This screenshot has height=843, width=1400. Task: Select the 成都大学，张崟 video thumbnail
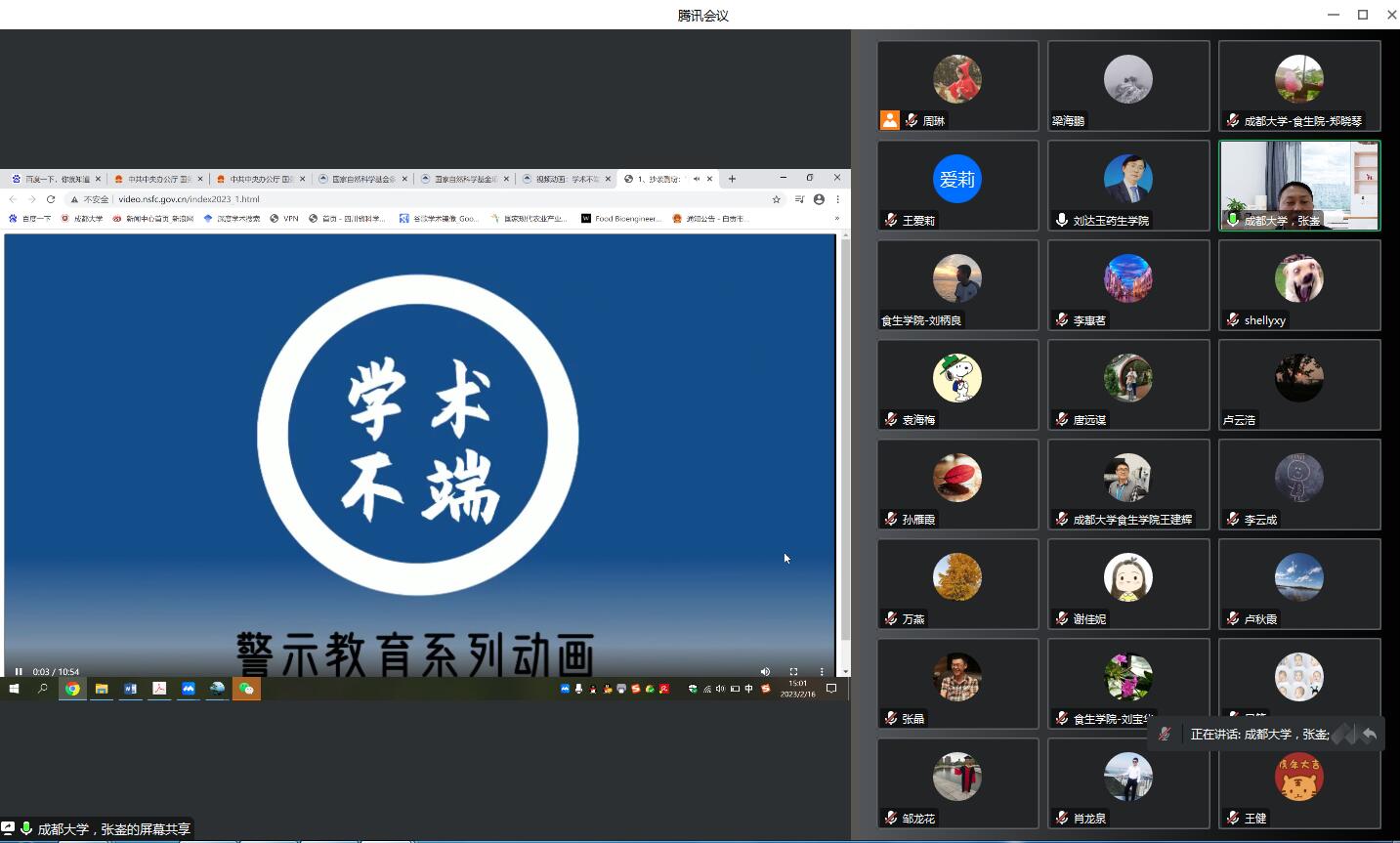pos(1298,186)
